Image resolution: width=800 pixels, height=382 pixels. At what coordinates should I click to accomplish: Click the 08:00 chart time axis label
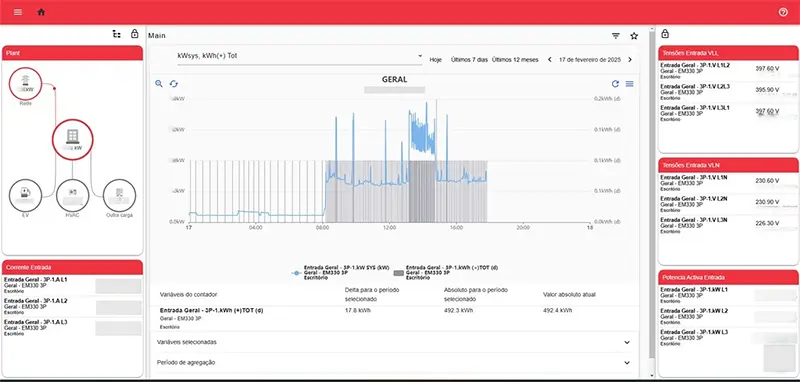[322, 227]
